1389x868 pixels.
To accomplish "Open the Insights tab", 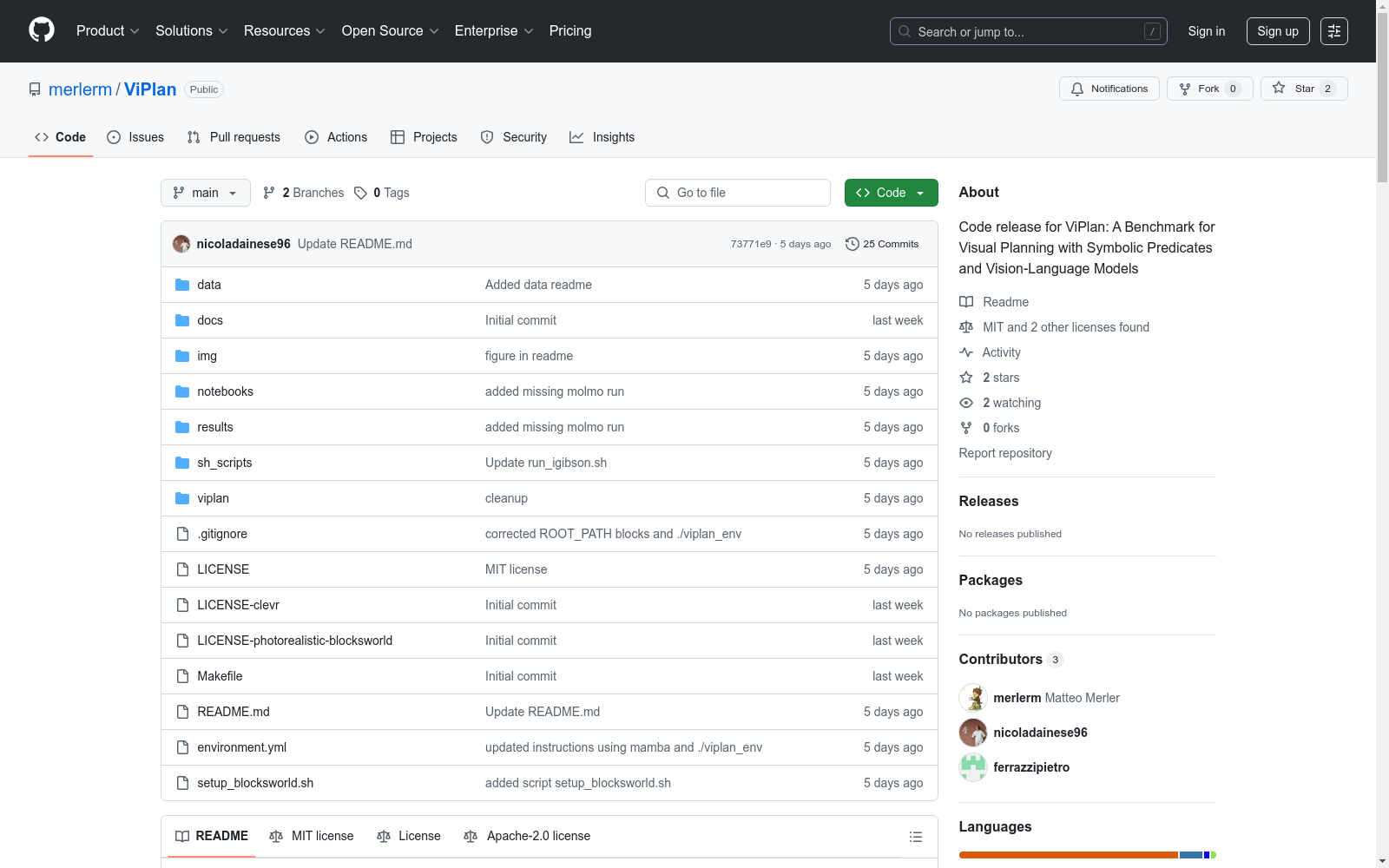I will [x=602, y=137].
